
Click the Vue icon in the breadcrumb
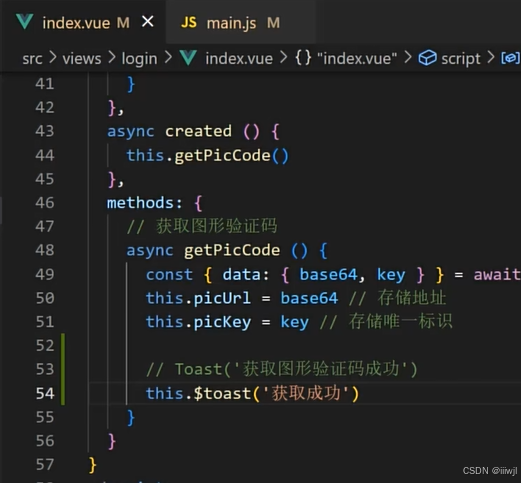(188, 58)
